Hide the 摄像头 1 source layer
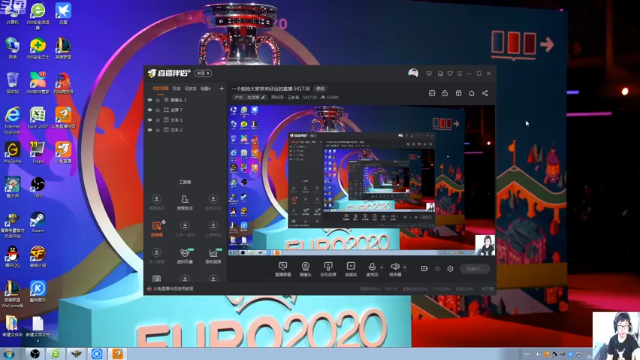 150,100
